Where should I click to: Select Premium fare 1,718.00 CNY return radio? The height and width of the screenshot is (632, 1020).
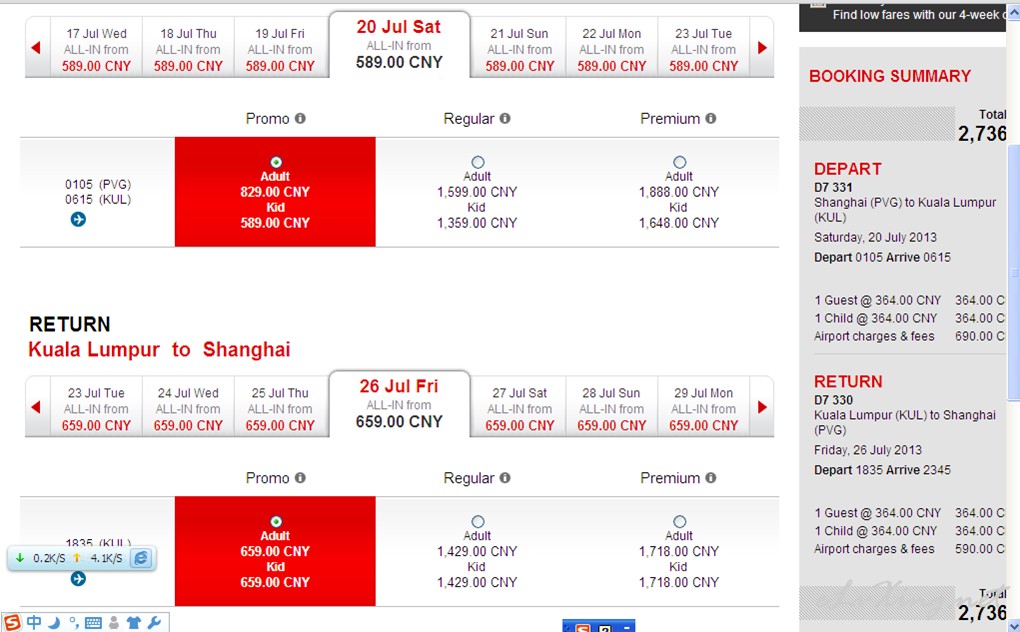pos(679,521)
